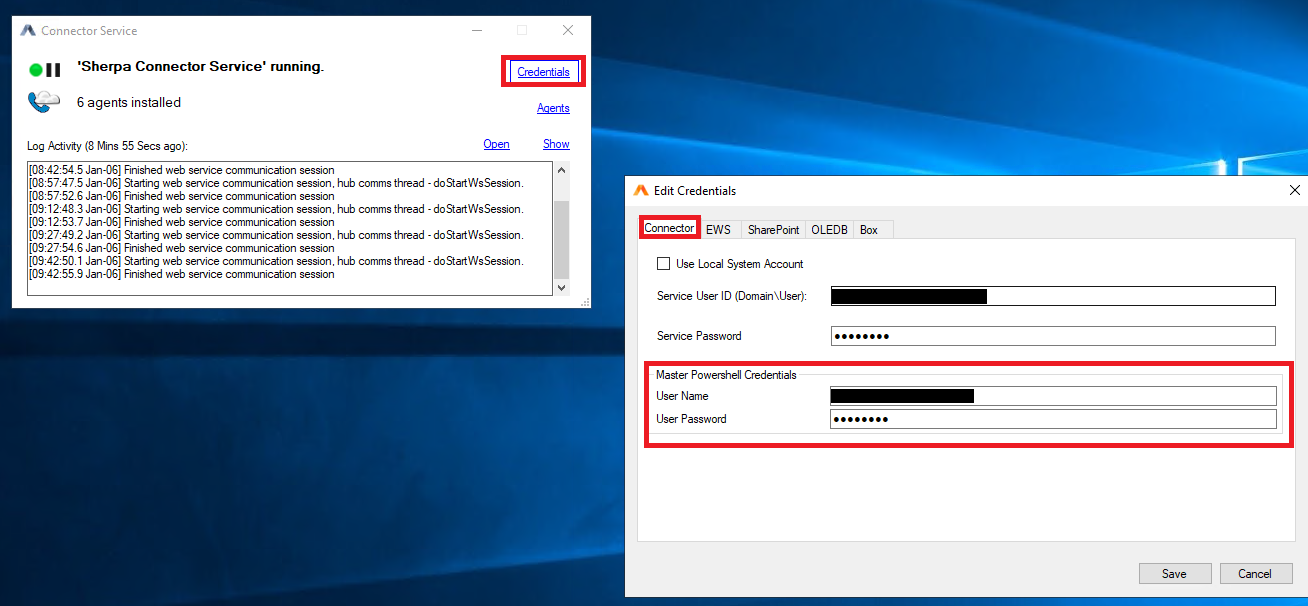
Task: Click the green running status indicator
Action: 35,70
